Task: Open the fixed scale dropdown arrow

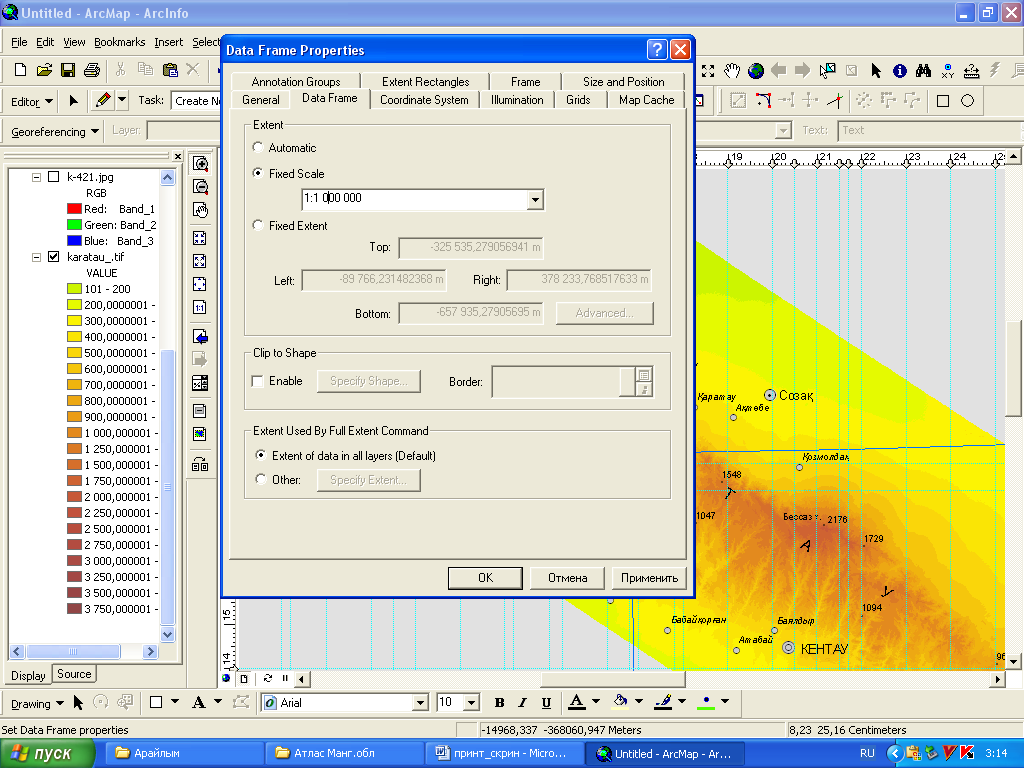Action: 535,199
